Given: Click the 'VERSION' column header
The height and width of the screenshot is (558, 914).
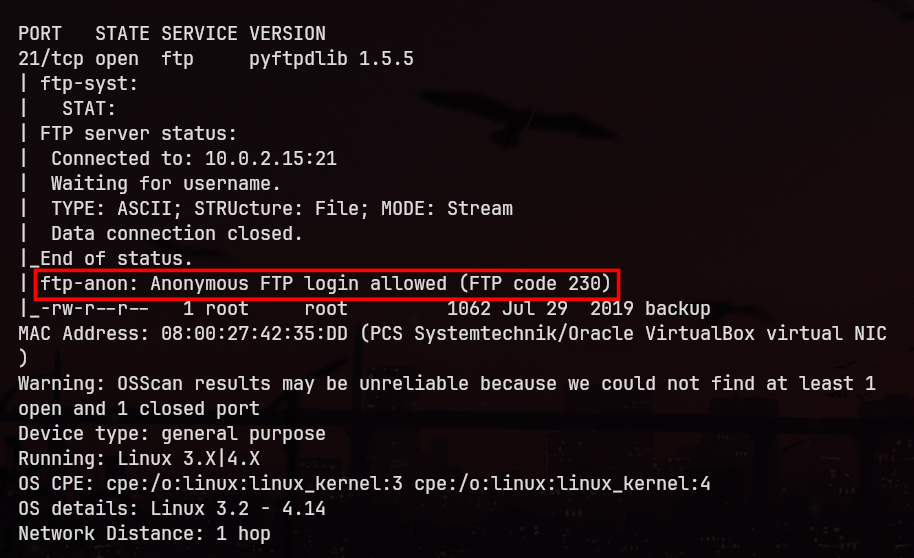Looking at the screenshot, I should pyautogui.click(x=287, y=34).
